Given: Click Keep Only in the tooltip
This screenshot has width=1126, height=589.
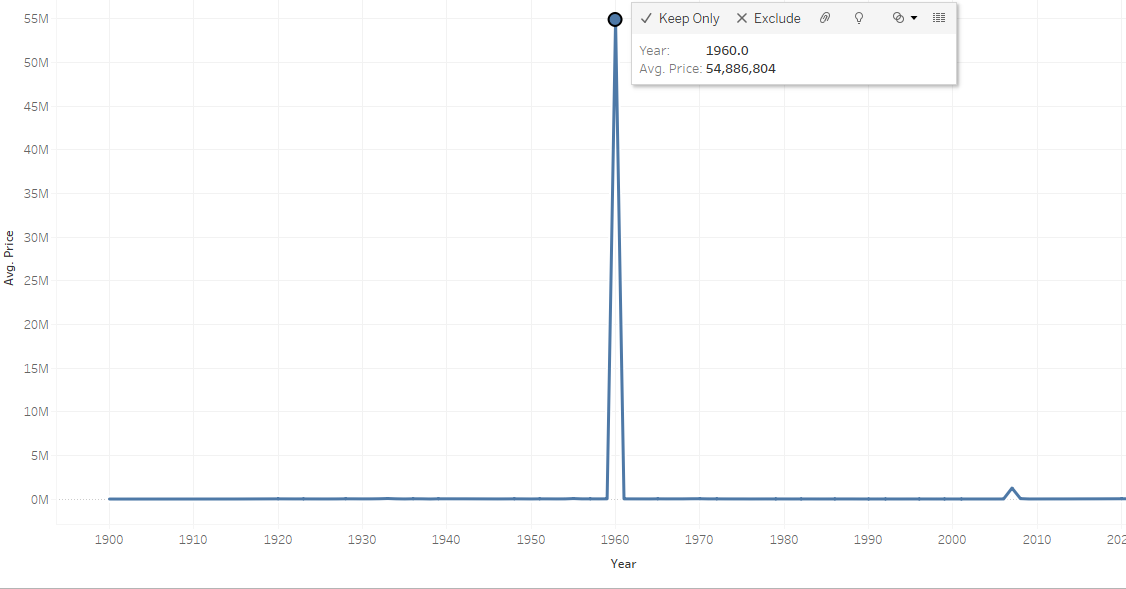Looking at the screenshot, I should pyautogui.click(x=680, y=19).
